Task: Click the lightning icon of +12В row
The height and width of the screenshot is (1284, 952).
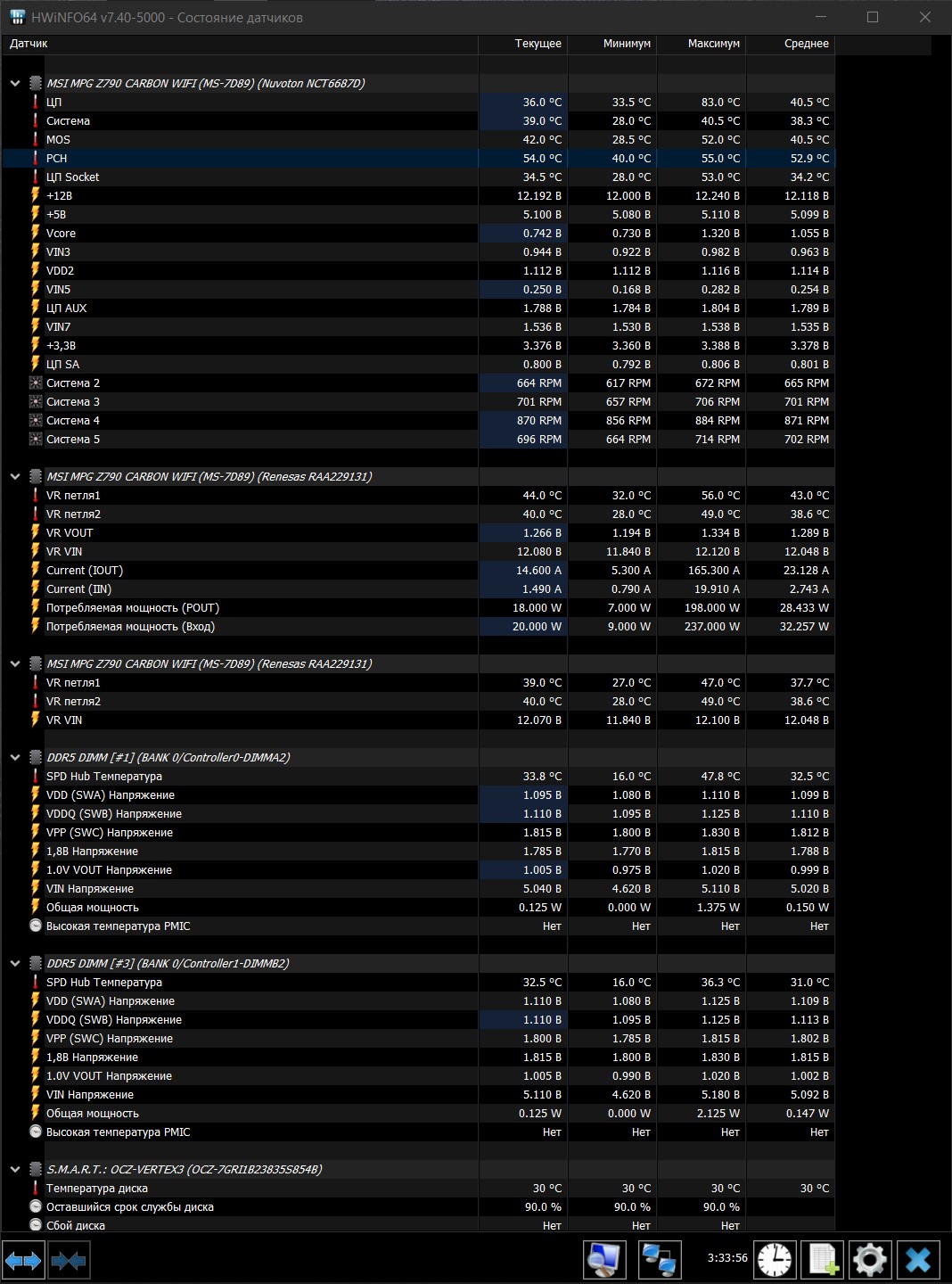Action: (x=36, y=195)
